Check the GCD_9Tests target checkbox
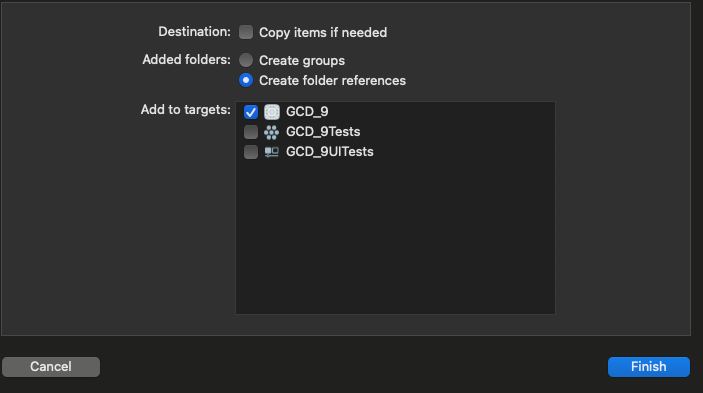 (x=251, y=132)
